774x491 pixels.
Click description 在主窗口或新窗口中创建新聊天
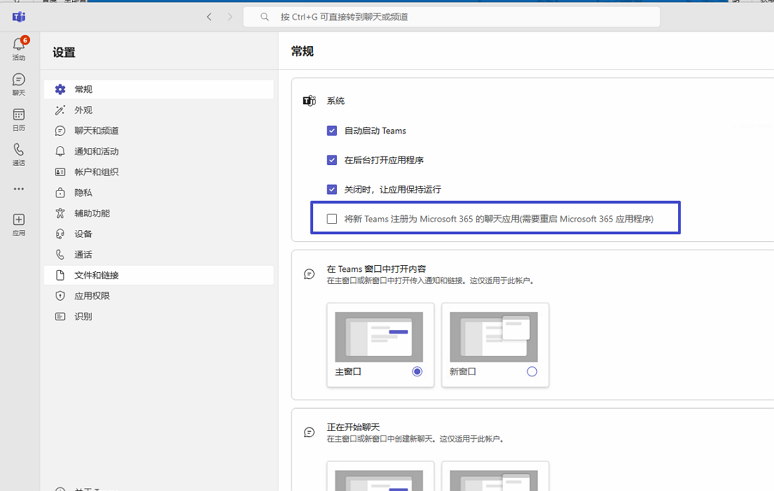click(x=415, y=439)
